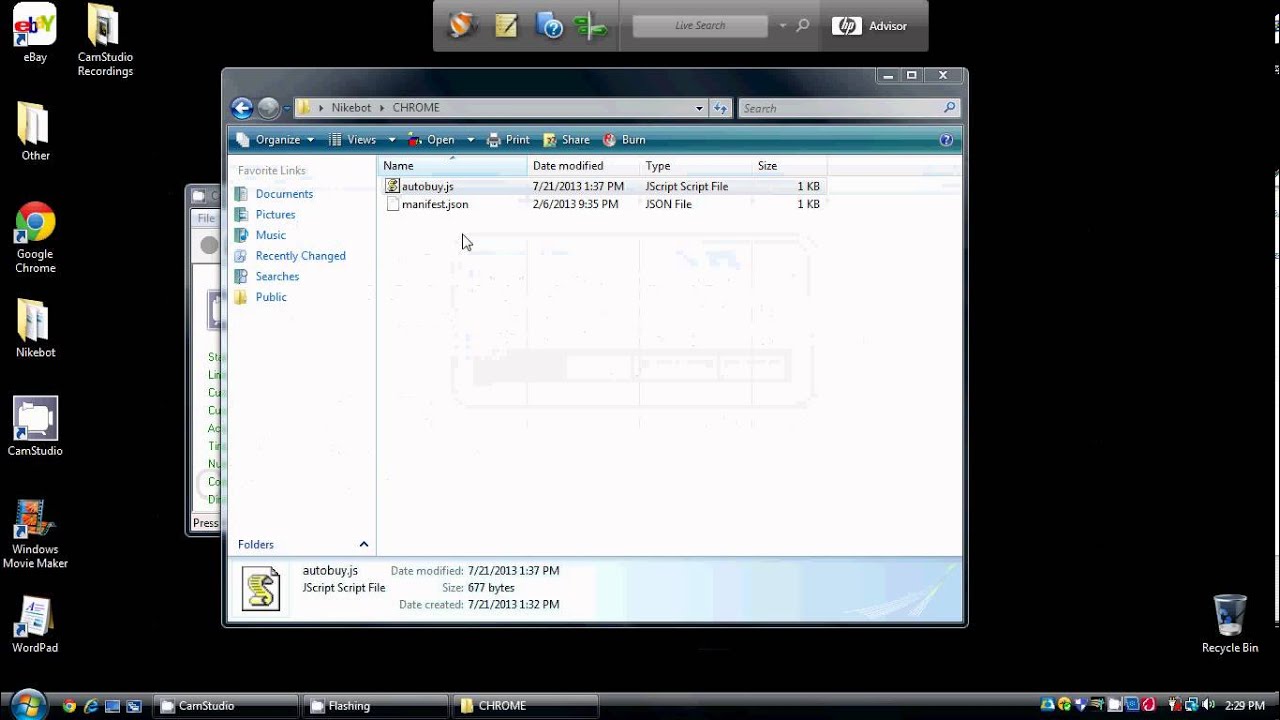Click the power plug tray icon
Viewport: 1280px width, 720px height.
[x=1175, y=705]
